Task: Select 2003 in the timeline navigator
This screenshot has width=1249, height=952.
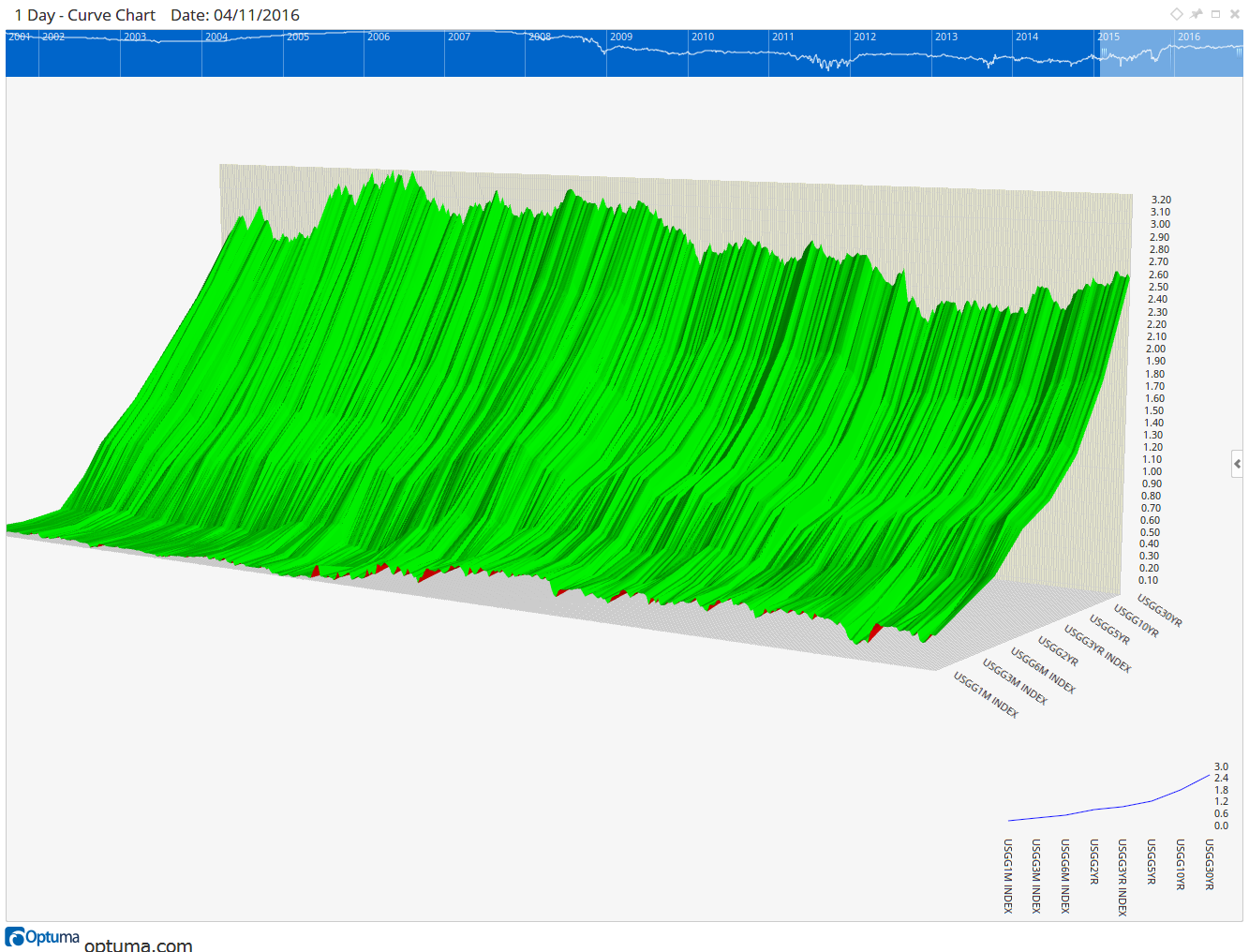Action: [x=135, y=37]
